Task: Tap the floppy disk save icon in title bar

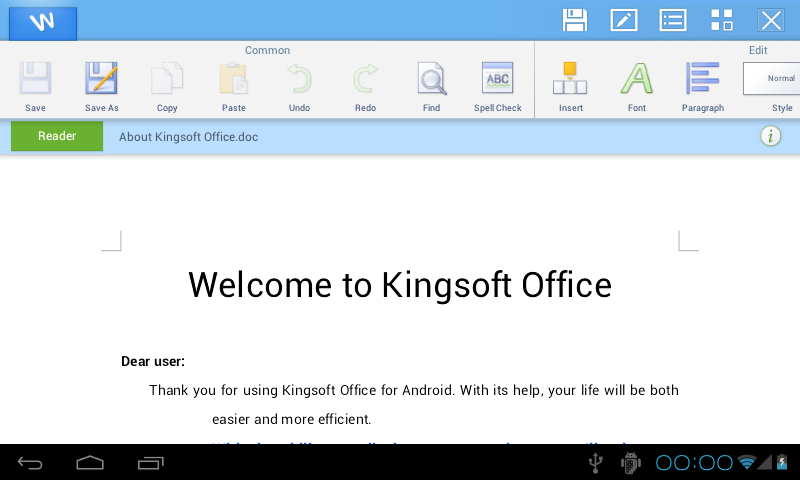Action: coord(575,21)
